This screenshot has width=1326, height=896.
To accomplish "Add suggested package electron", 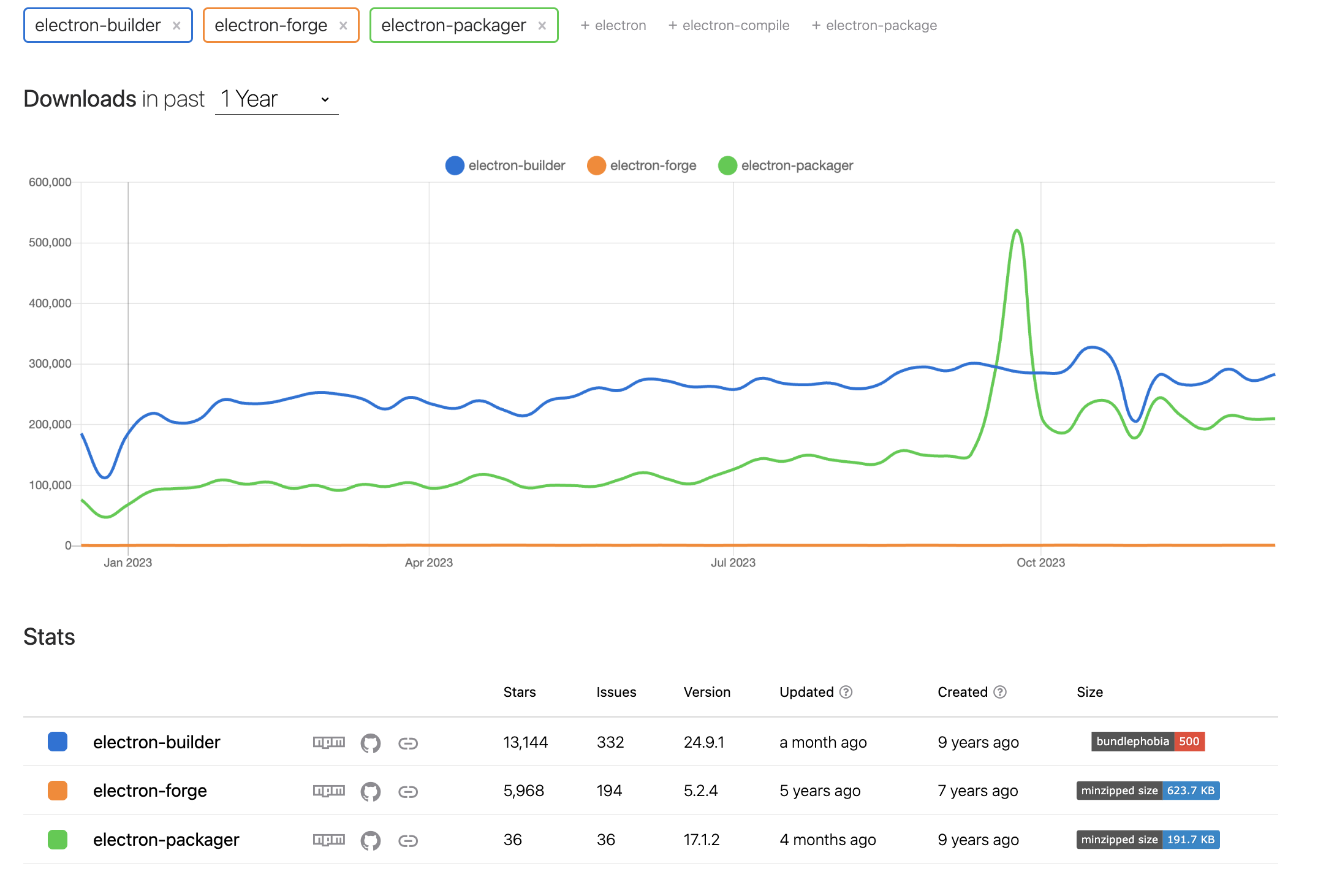I will 613,26.
